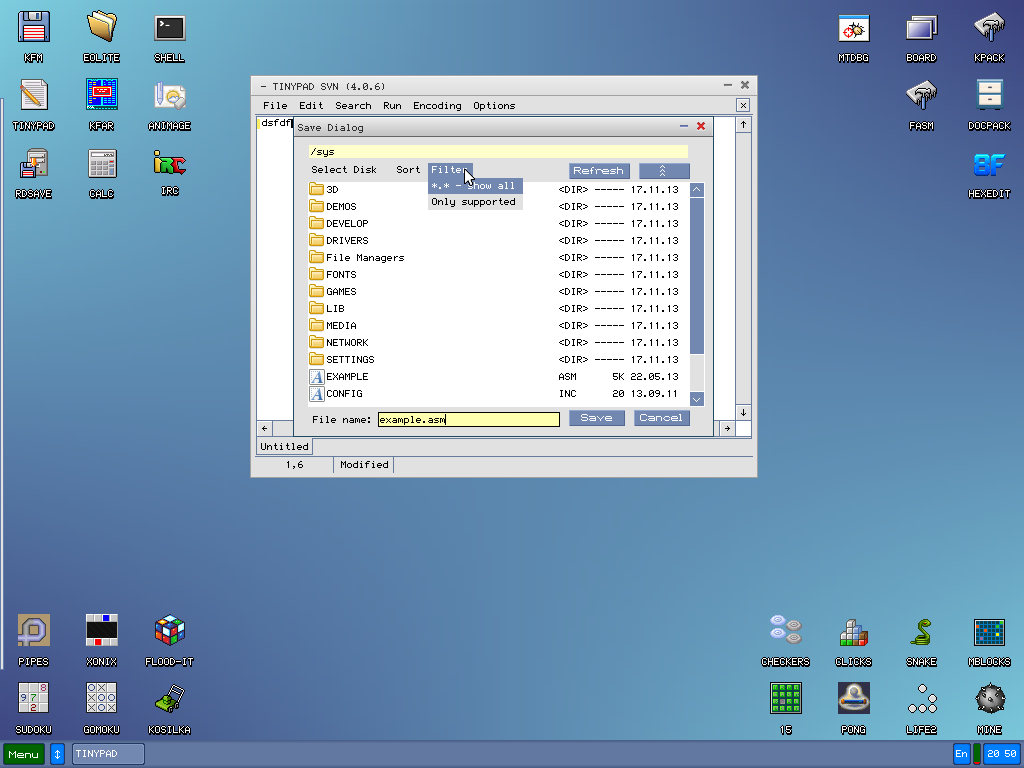Image resolution: width=1024 pixels, height=768 pixels.
Task: Switch to the Untitled document tab
Action: pos(283,446)
